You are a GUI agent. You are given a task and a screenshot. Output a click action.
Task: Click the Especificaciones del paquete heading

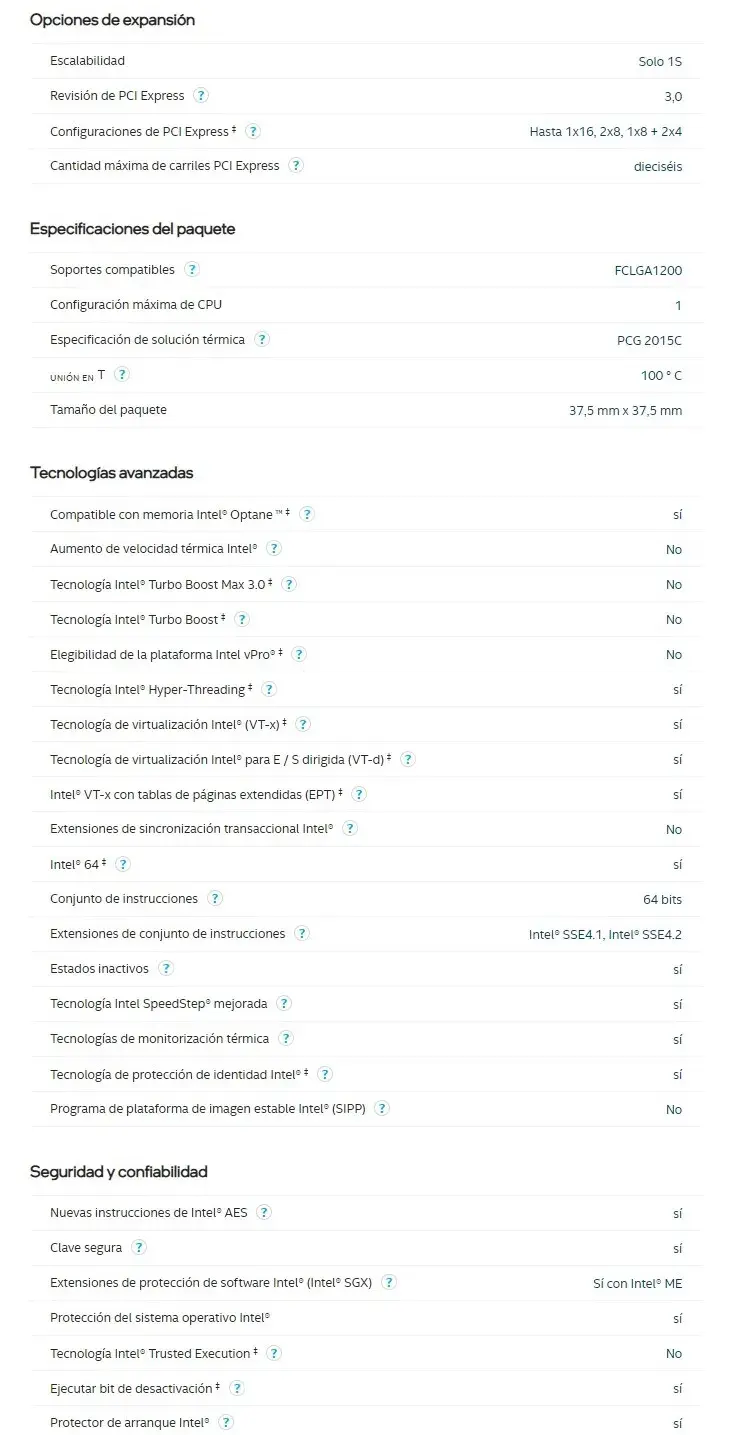pos(132,229)
